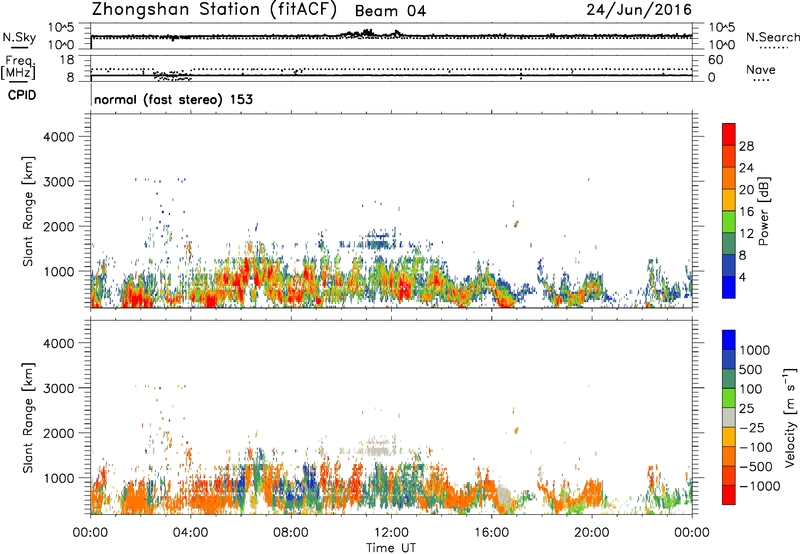This screenshot has width=800, height=554.
Task: Click the Zhongshan Station (fitACF) title
Action: [x=214, y=10]
